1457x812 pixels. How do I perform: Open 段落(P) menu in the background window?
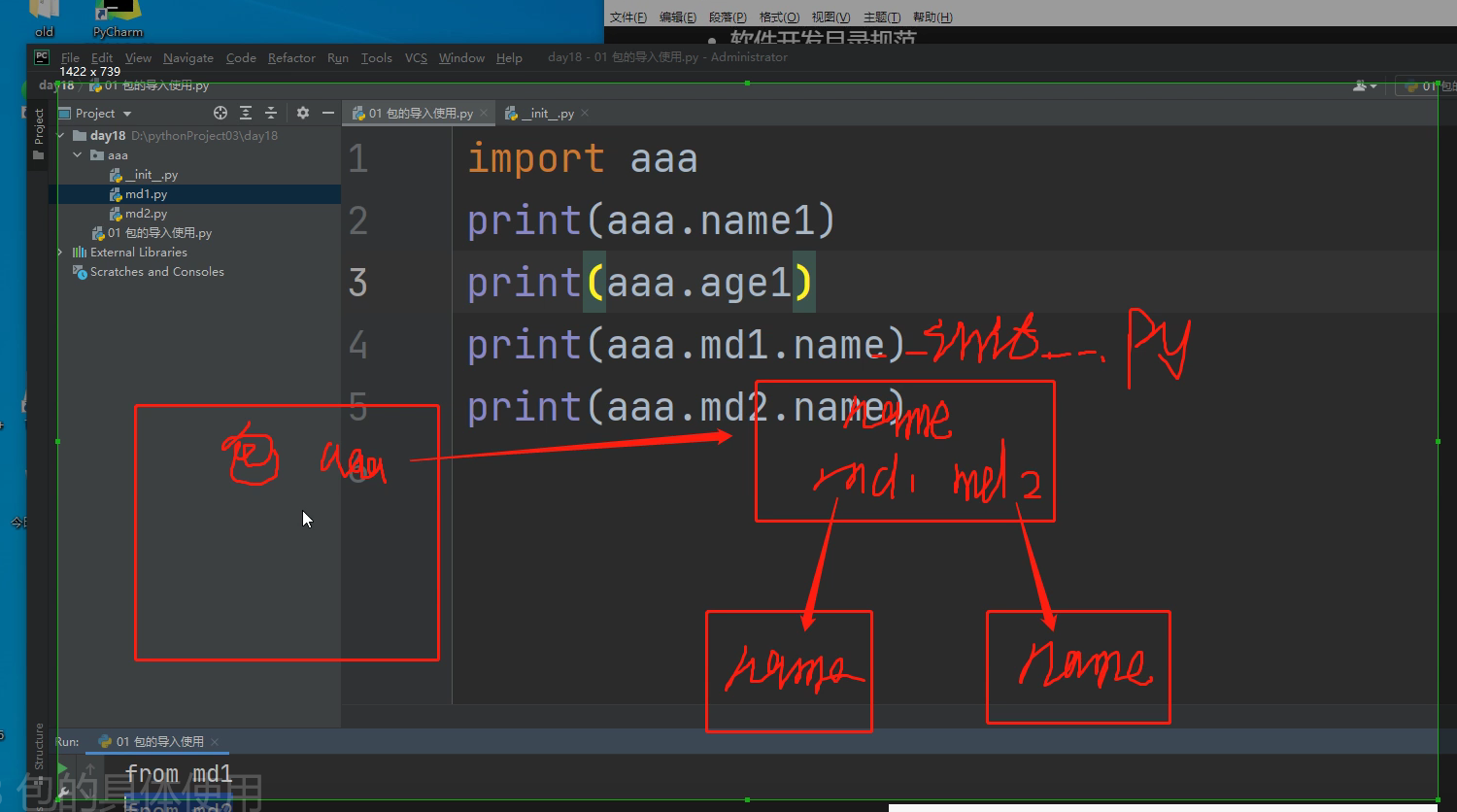pyautogui.click(x=728, y=17)
